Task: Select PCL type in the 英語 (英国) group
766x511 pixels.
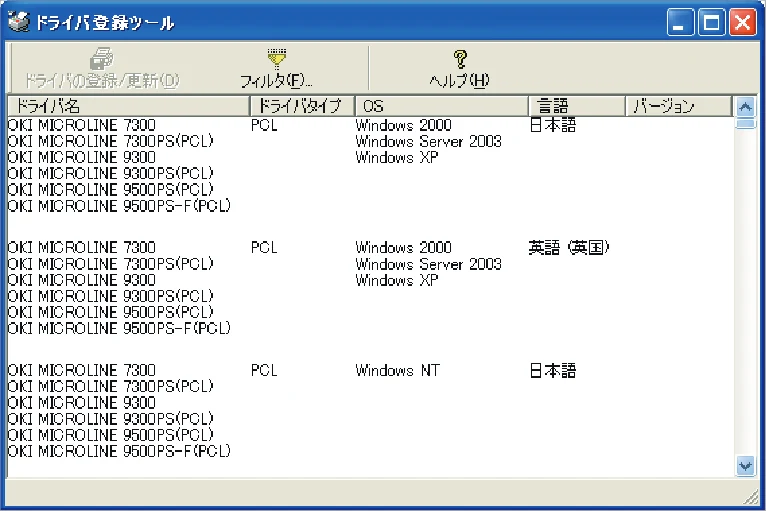Action: click(264, 248)
